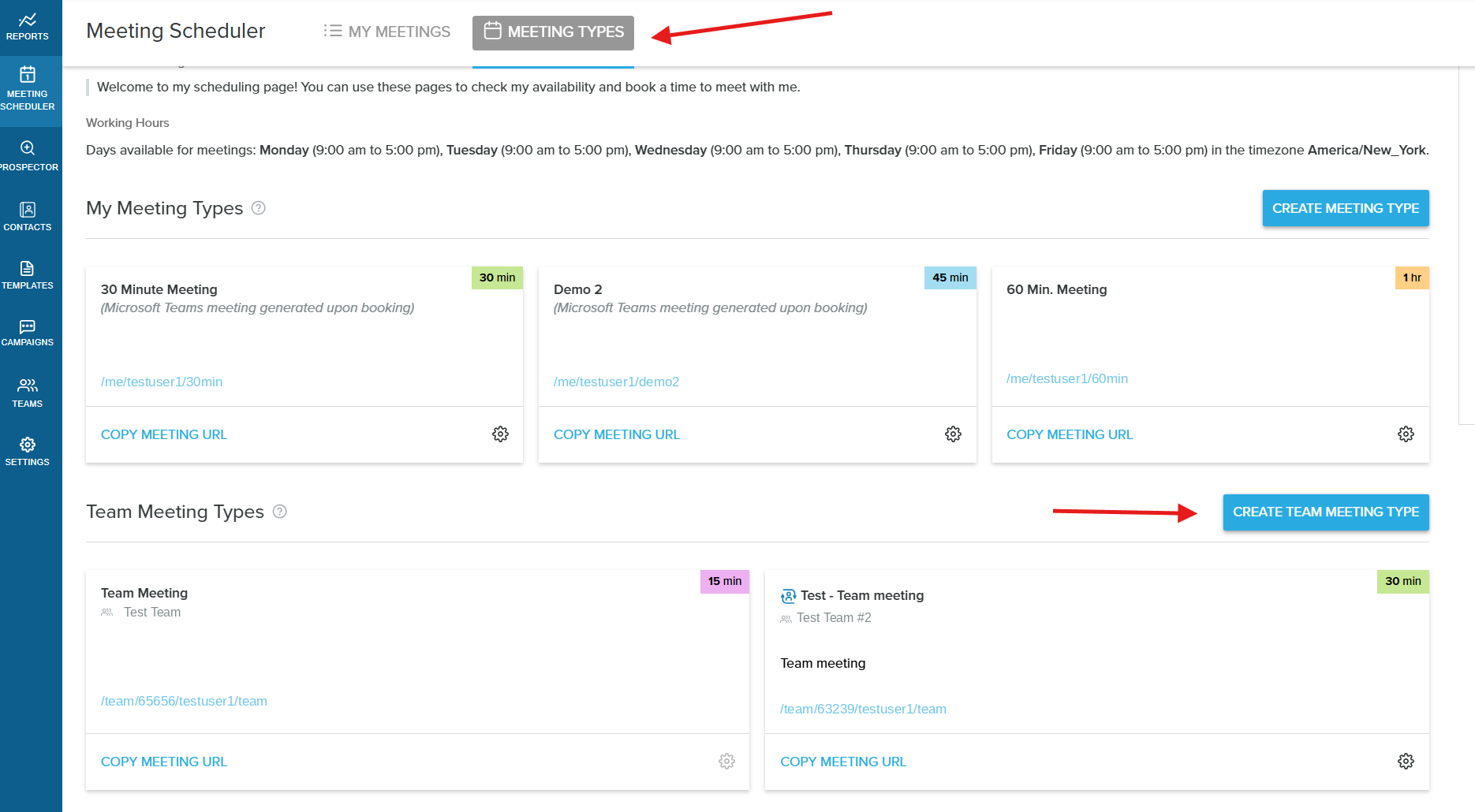Open Reports in the sidebar

pyautogui.click(x=28, y=27)
